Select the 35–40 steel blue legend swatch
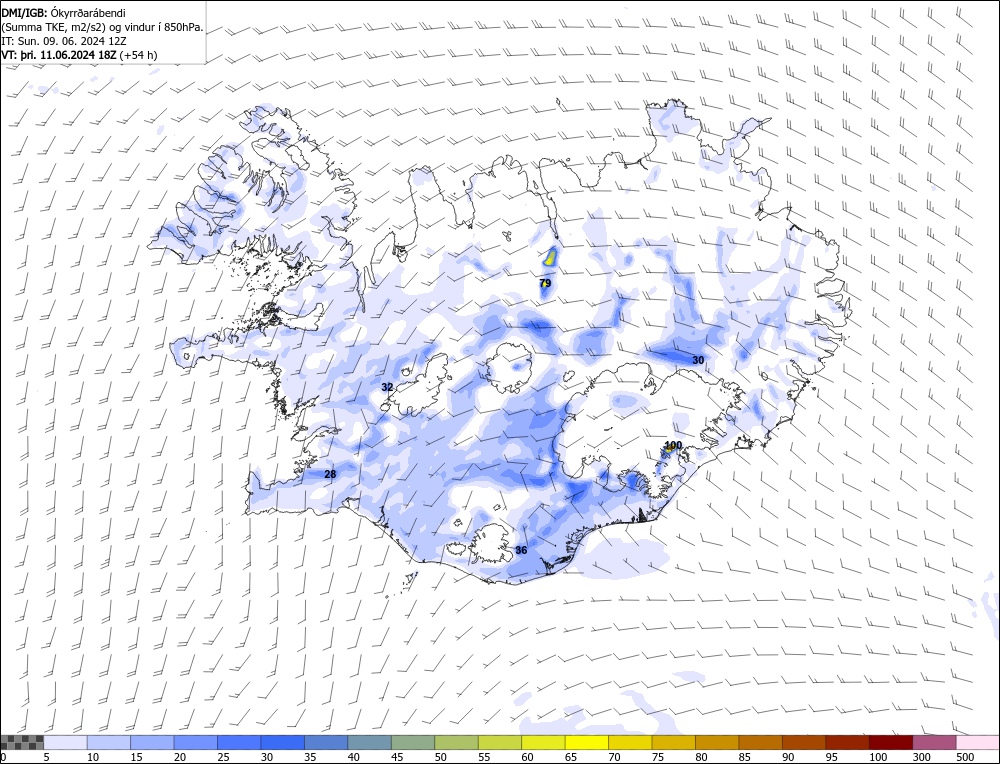The height and width of the screenshot is (764, 1000). pos(326,742)
